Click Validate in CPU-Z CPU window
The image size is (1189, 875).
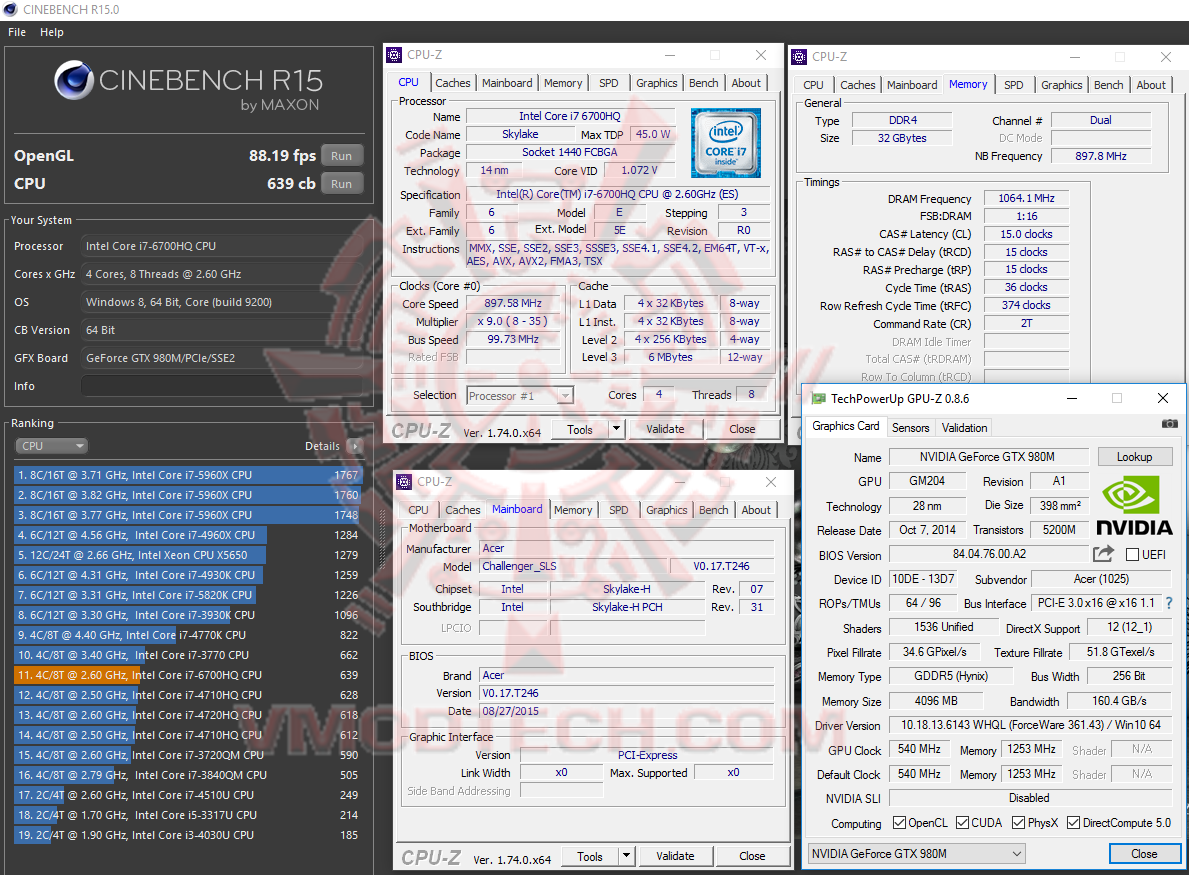point(665,429)
